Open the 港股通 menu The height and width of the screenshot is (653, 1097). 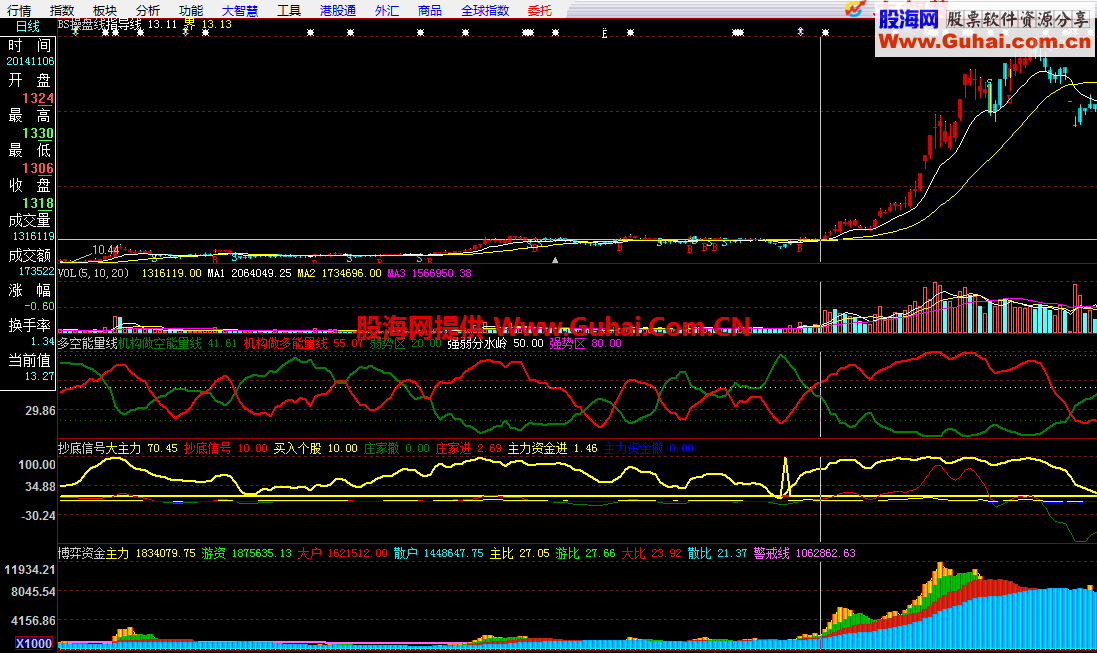[337, 10]
